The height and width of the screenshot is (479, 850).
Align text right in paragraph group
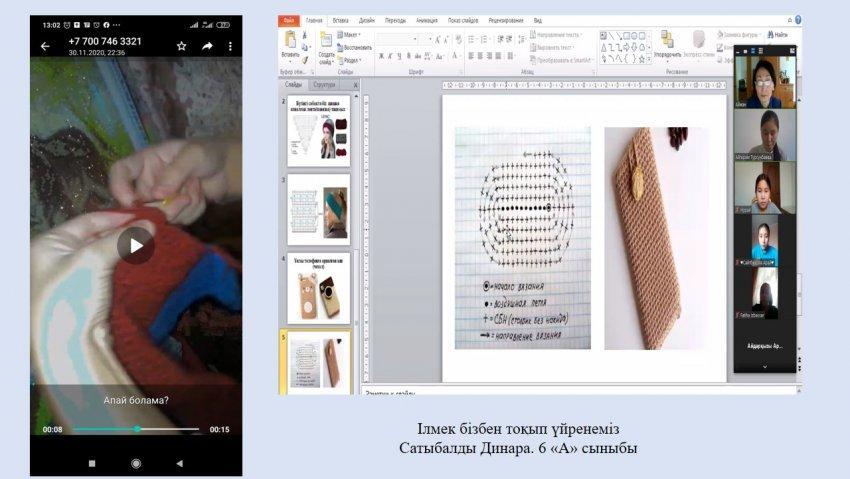(489, 56)
